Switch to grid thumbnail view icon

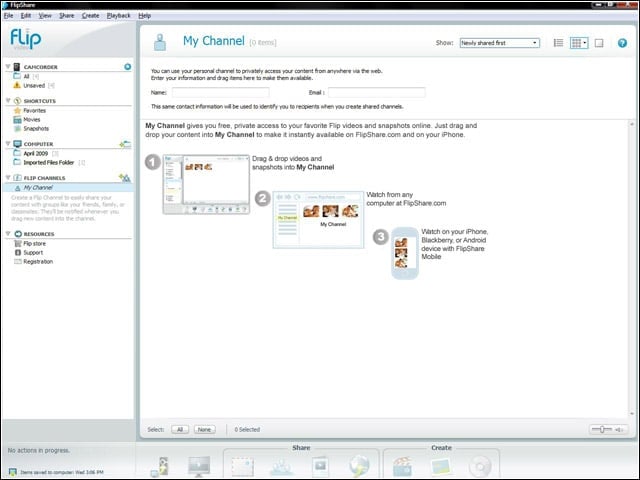pos(576,43)
